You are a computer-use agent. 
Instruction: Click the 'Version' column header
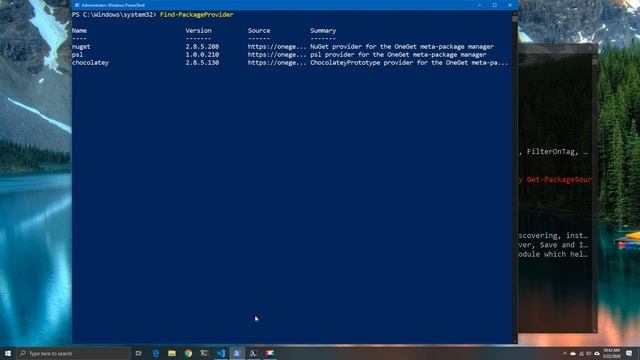tap(198, 31)
